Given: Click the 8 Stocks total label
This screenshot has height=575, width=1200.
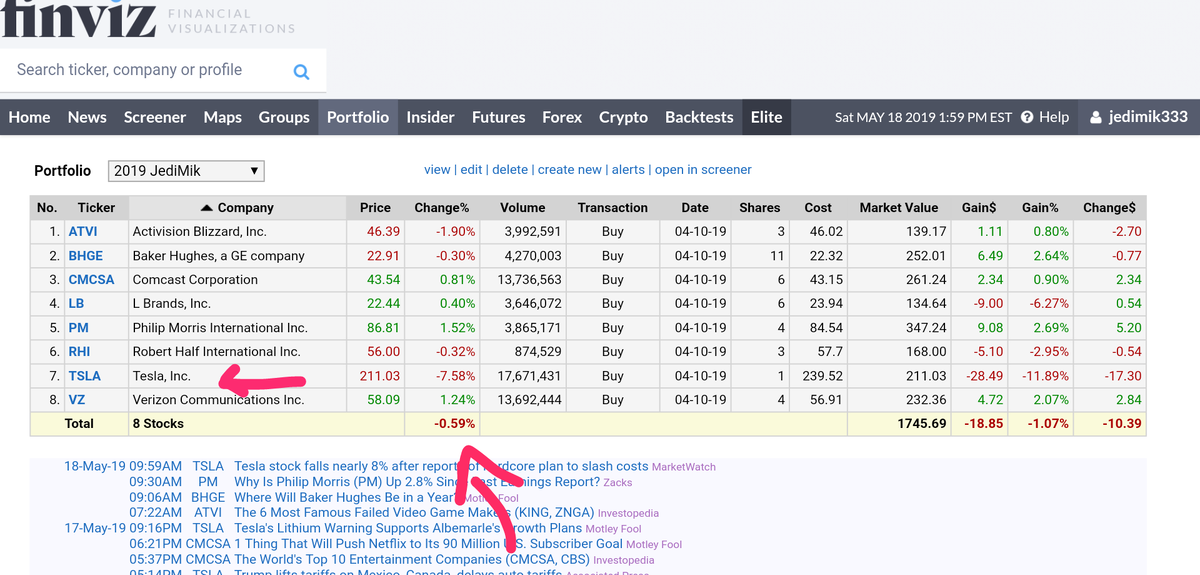Looking at the screenshot, I should click(158, 424).
